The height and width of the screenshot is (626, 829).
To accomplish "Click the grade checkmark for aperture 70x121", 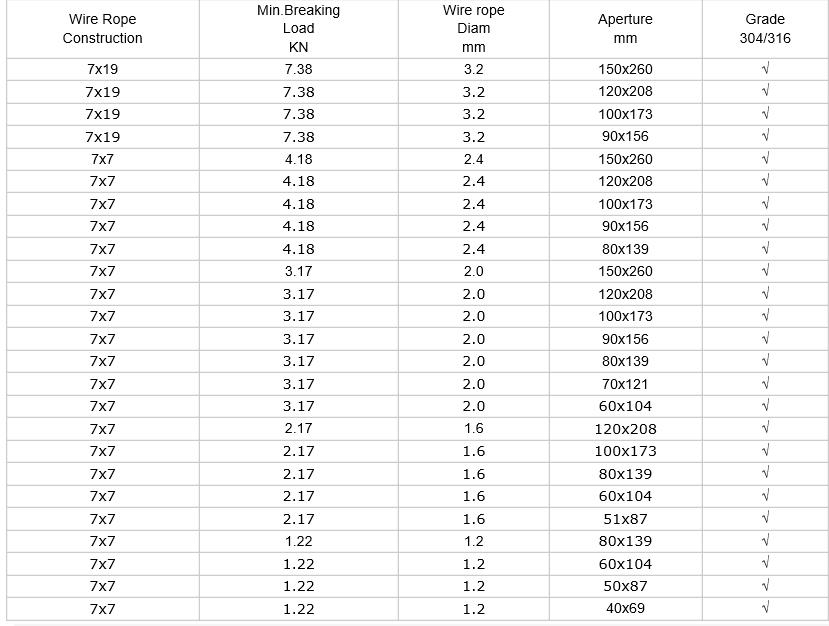I will pos(765,383).
